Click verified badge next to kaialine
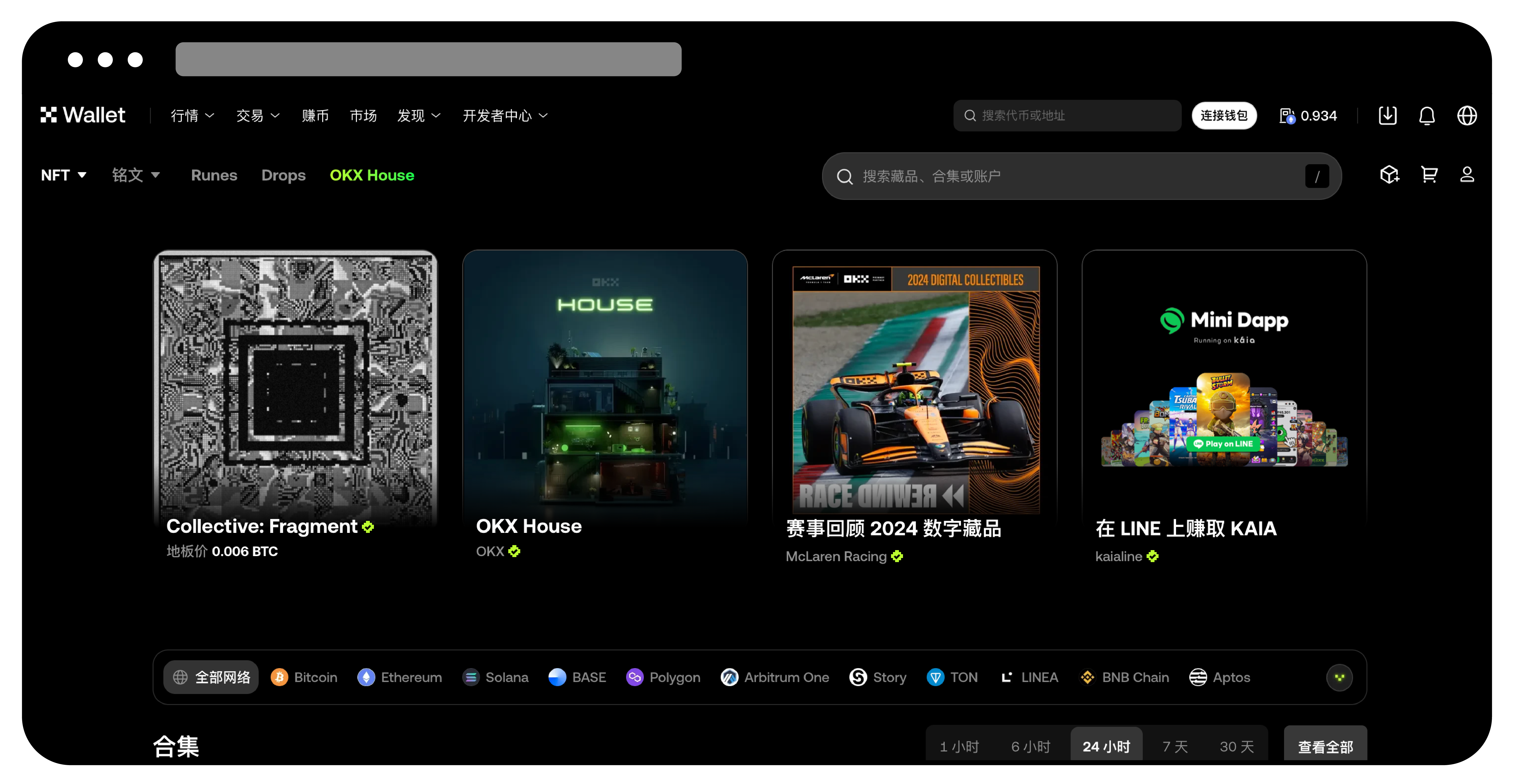Image resolution: width=1514 pixels, height=784 pixels. point(1153,556)
